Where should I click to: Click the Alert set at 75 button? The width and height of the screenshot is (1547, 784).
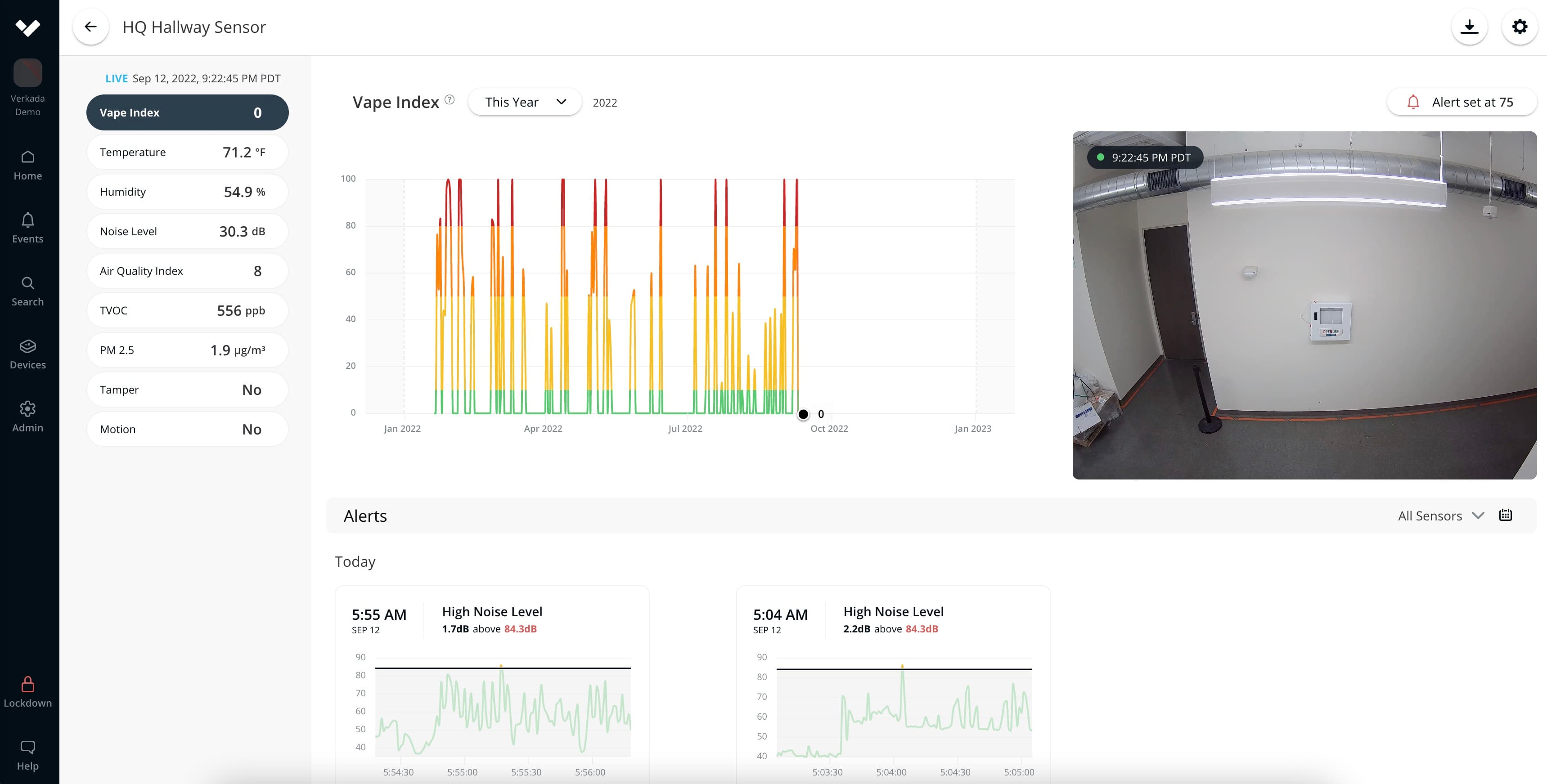1461,102
